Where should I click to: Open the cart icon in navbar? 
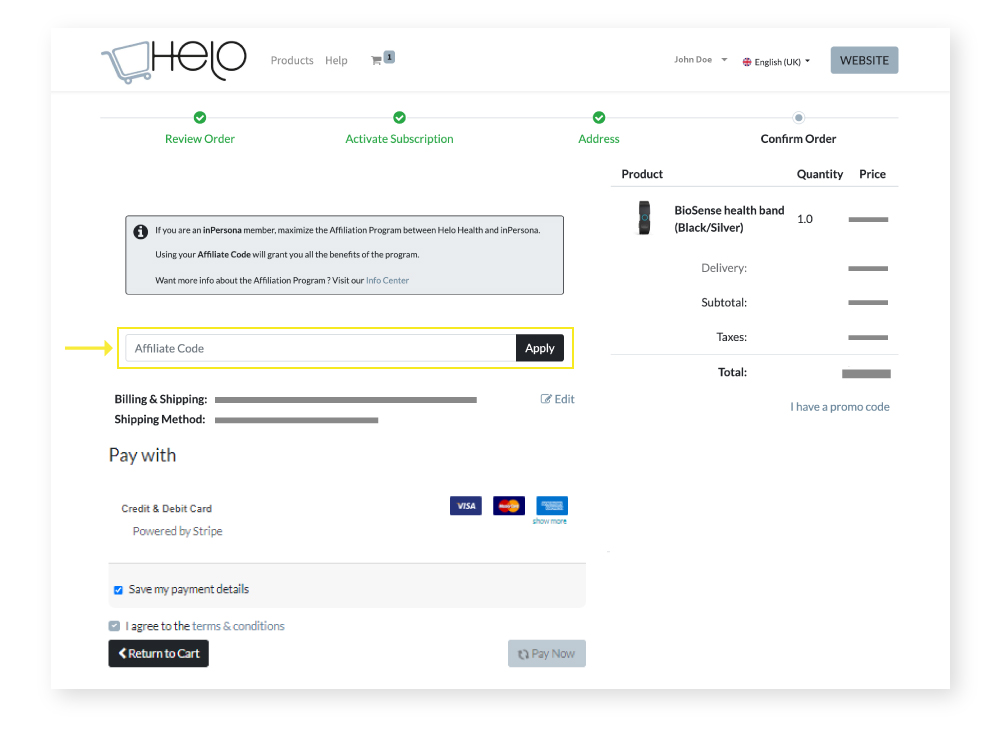377,60
